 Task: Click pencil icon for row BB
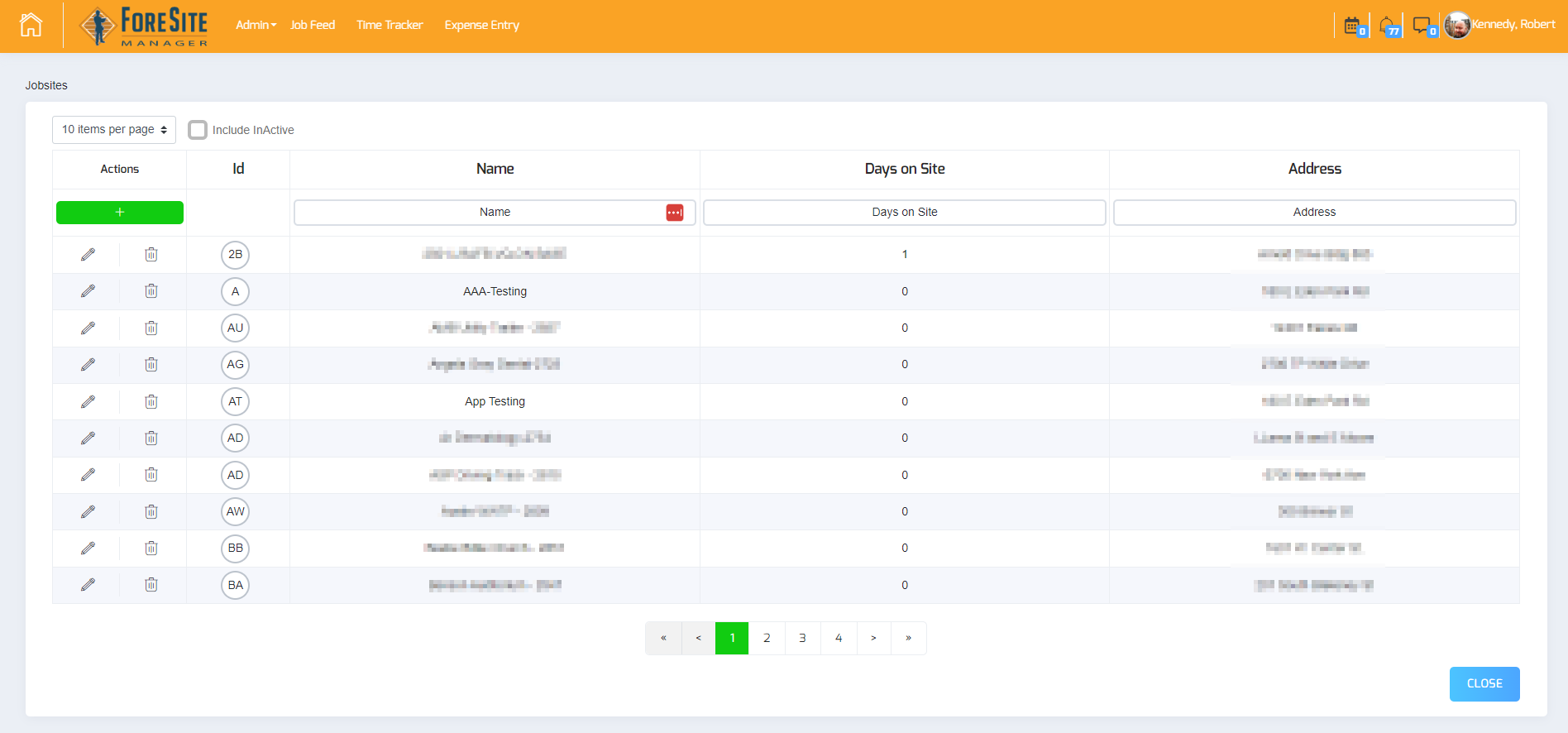pyautogui.click(x=88, y=549)
